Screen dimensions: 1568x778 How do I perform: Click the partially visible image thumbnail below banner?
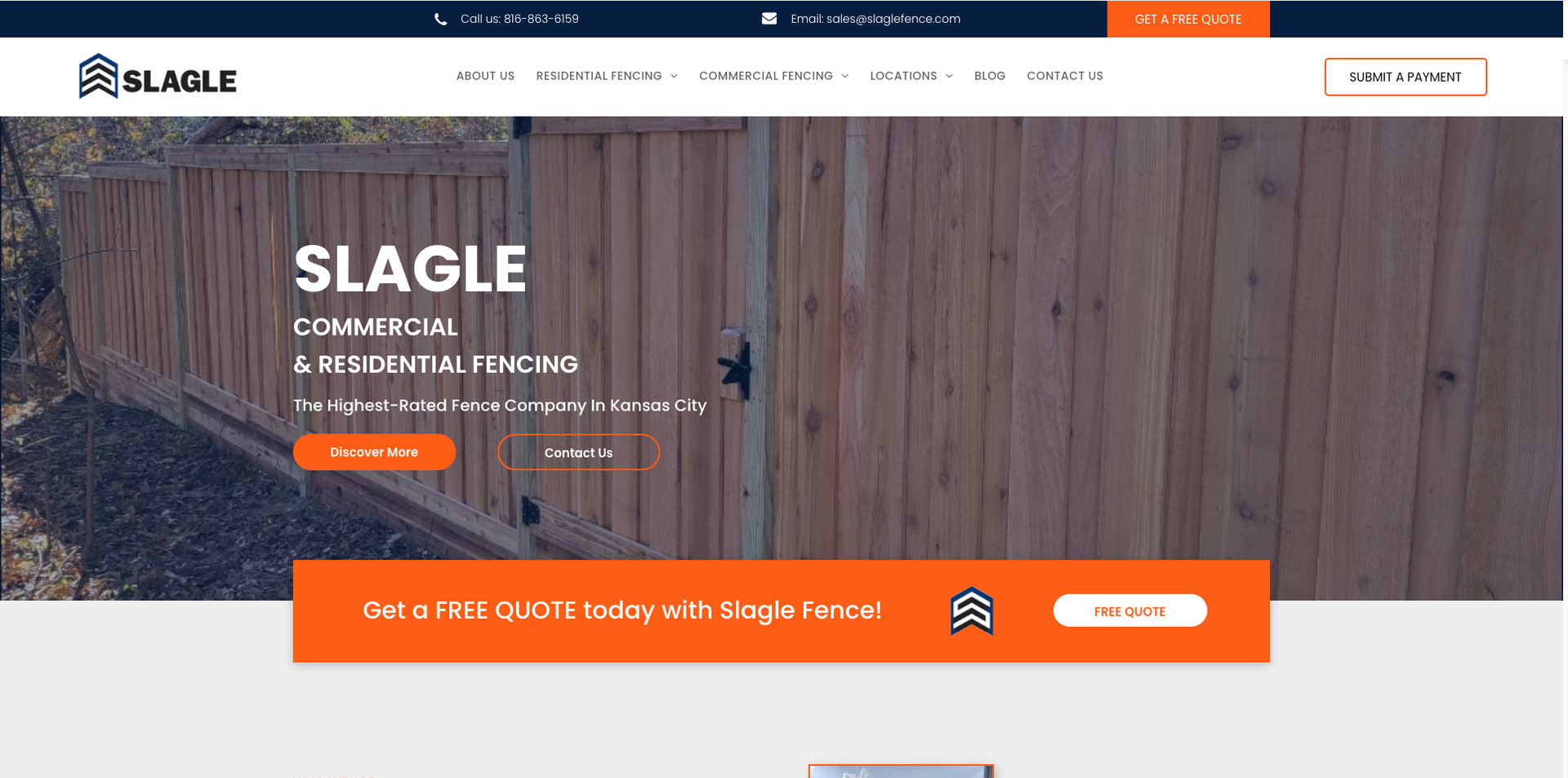point(901,771)
